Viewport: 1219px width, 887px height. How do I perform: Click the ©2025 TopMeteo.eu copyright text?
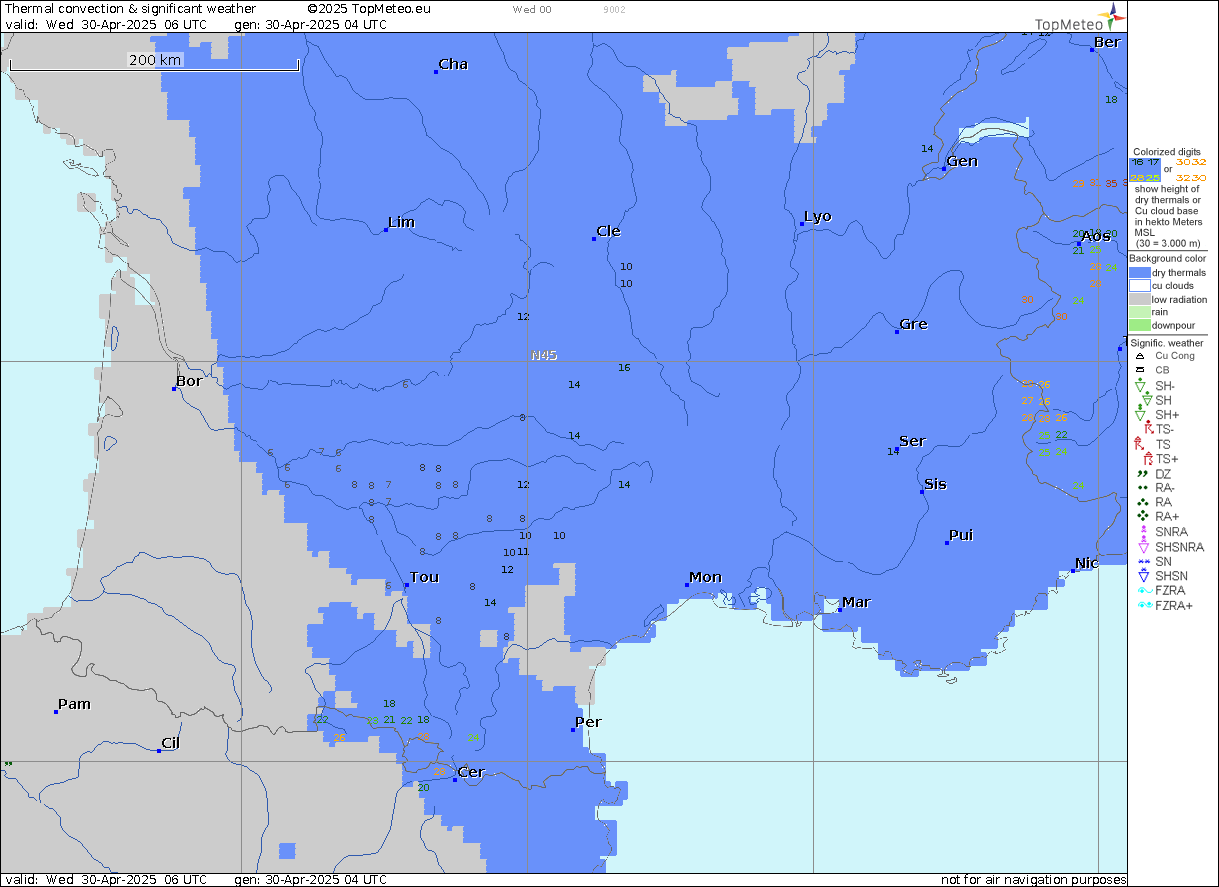tap(369, 8)
